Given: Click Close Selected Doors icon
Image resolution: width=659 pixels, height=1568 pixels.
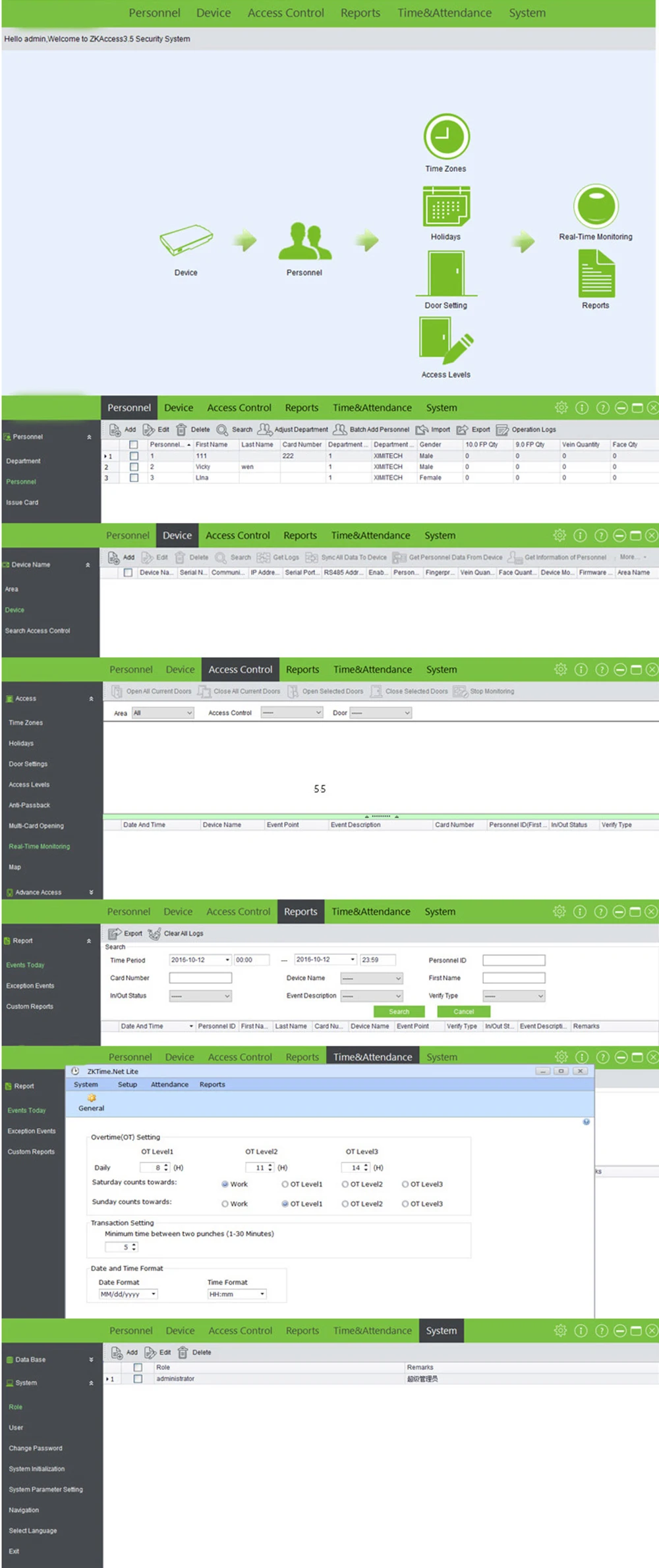Looking at the screenshot, I should click(x=376, y=691).
